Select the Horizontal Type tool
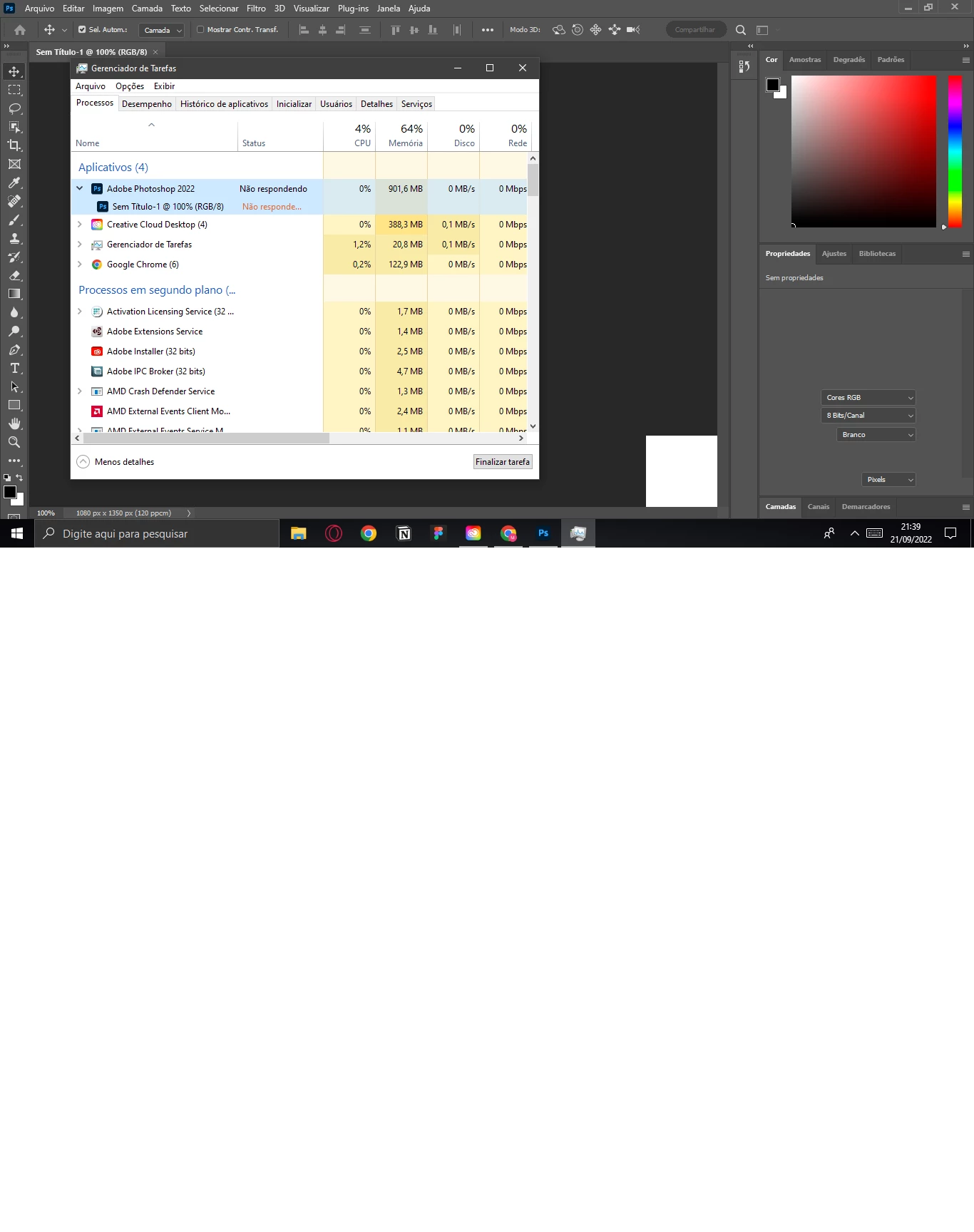Viewport: 974px width, 1232px height. pos(14,368)
